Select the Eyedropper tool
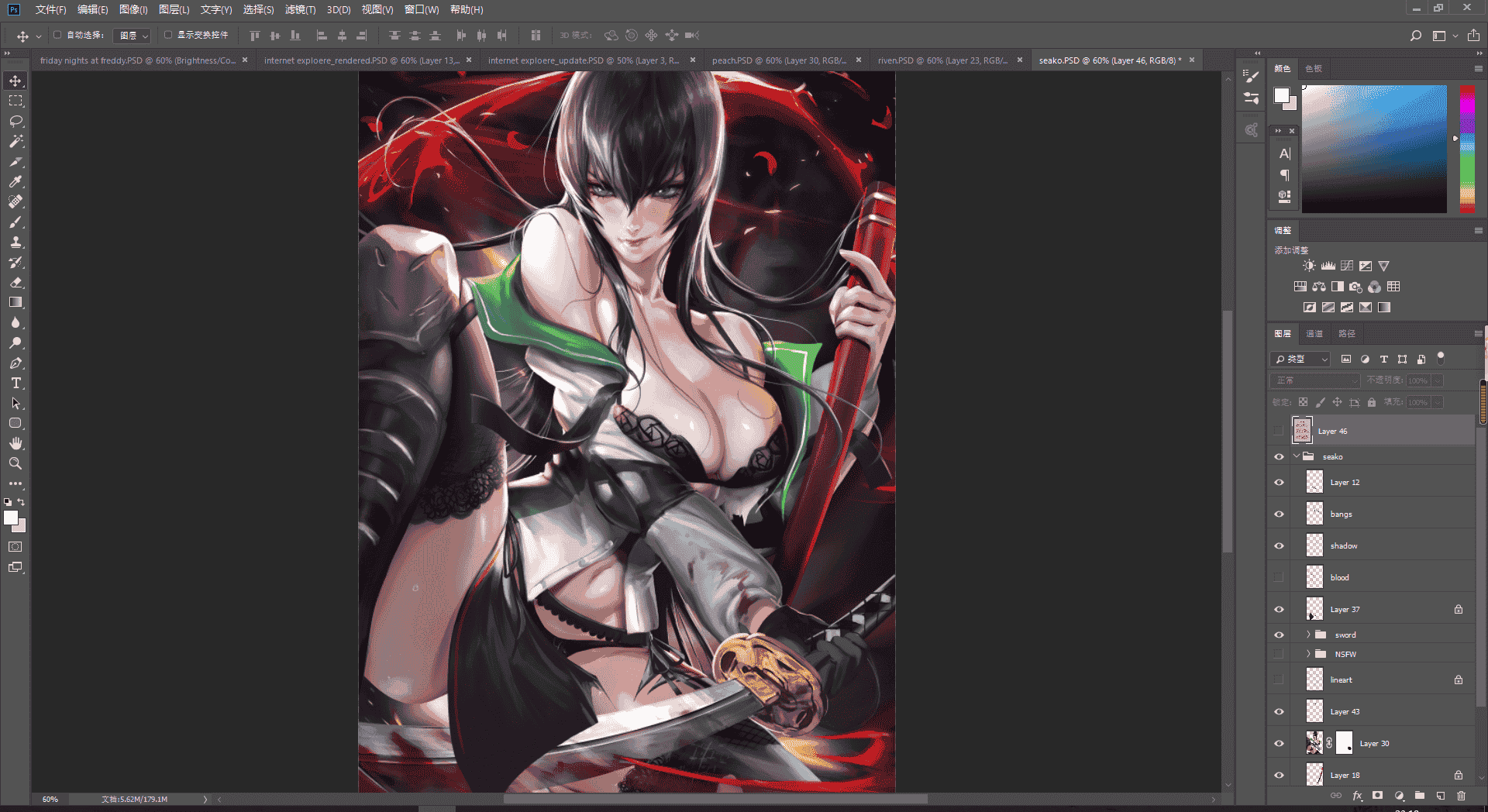Image resolution: width=1488 pixels, height=812 pixels. pos(15,181)
